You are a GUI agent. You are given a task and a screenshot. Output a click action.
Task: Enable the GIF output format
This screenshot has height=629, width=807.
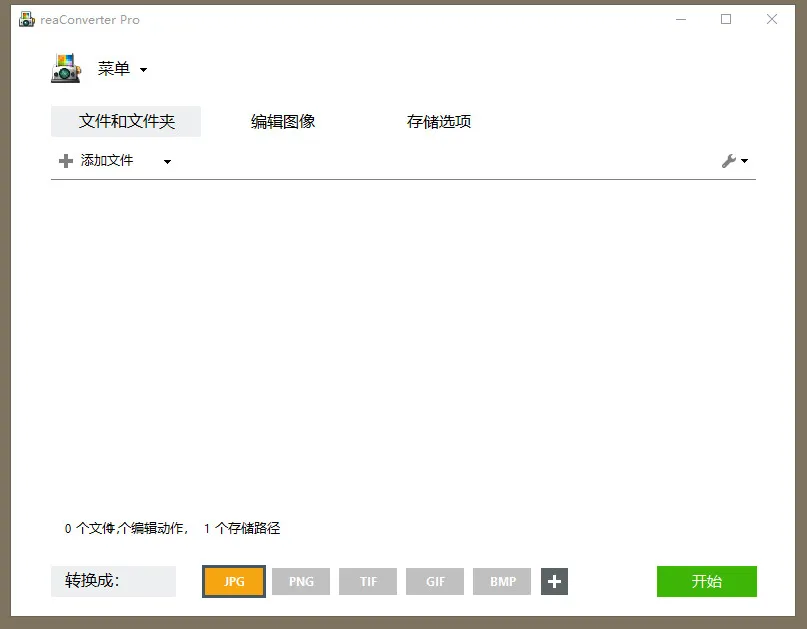pyautogui.click(x=434, y=581)
